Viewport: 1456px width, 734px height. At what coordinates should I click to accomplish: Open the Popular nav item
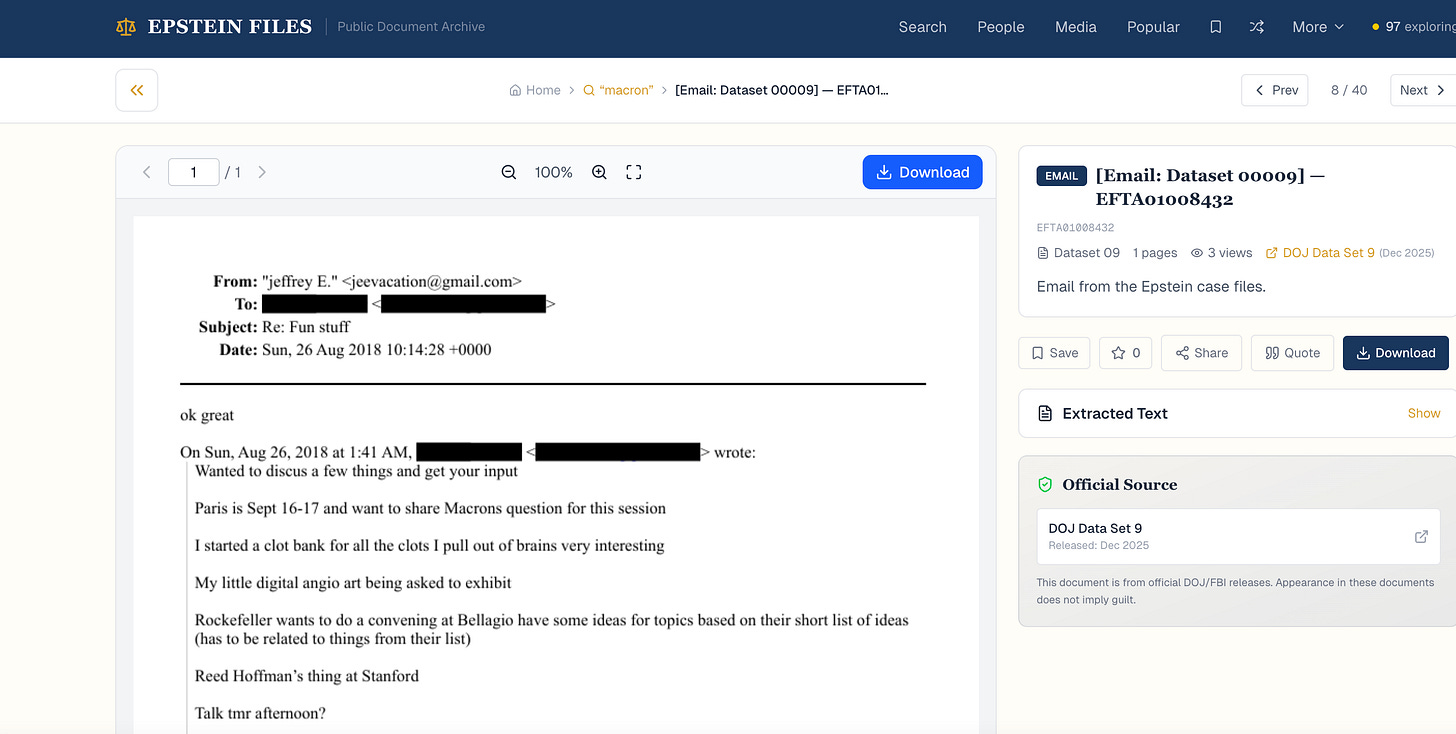click(x=1153, y=27)
